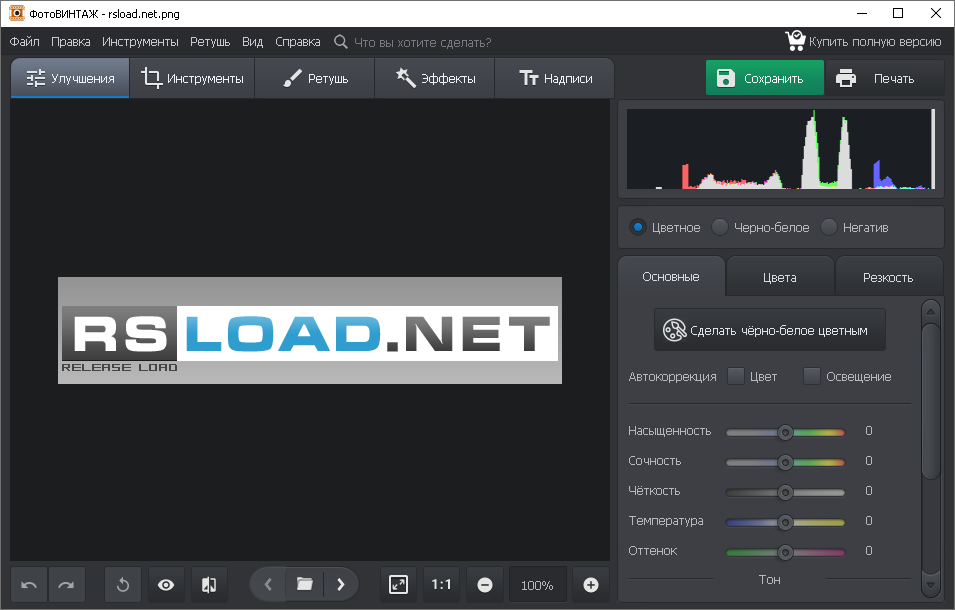Viewport: 955px width, 610px height.
Task: Zoom in with the plus icon
Action: click(x=591, y=585)
